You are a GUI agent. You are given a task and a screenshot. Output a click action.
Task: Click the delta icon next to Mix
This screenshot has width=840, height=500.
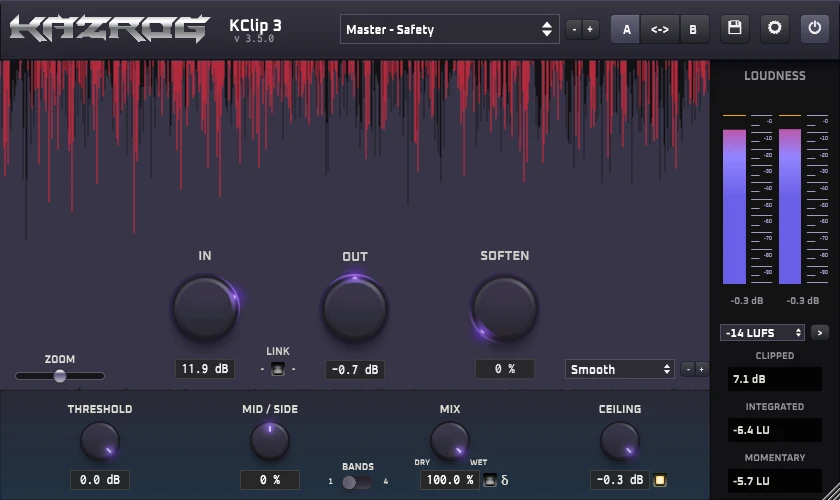click(x=505, y=481)
